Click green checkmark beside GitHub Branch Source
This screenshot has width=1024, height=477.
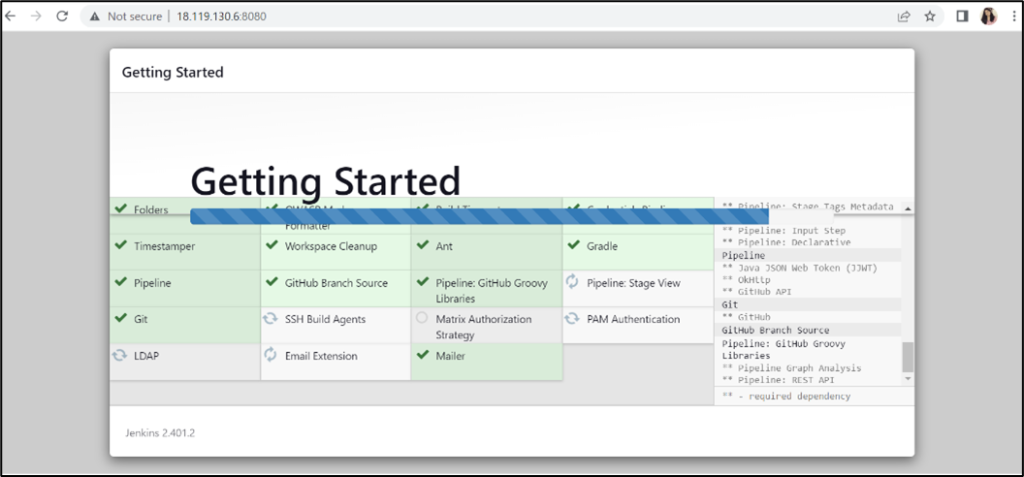[272, 282]
